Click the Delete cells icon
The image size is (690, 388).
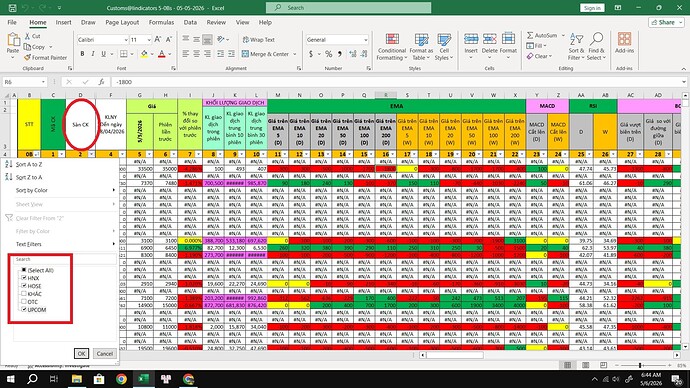coord(489,39)
